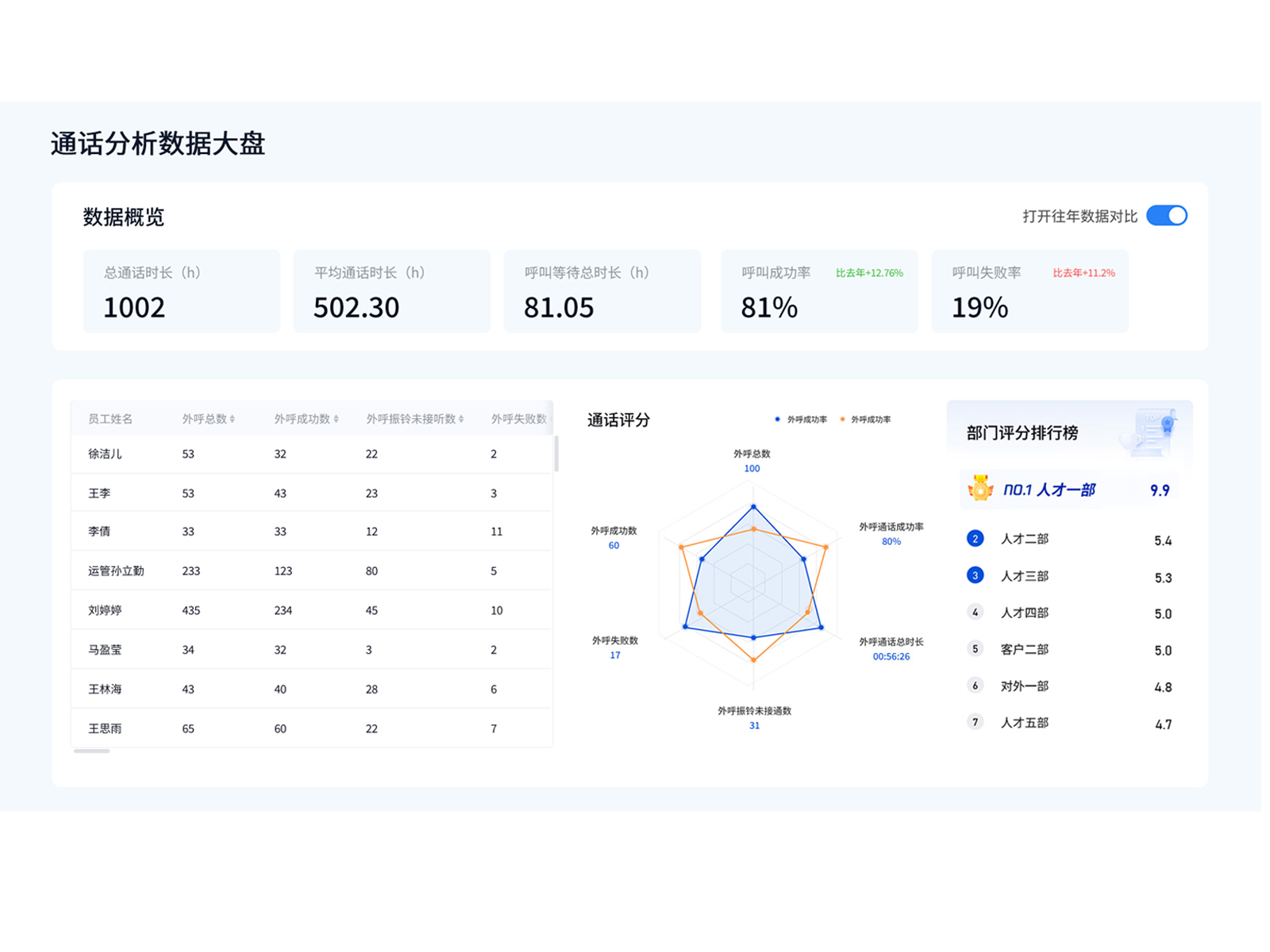The image size is (1270, 952).
Task: Open the 人才三部 ranking row
Action: [x=1068, y=576]
